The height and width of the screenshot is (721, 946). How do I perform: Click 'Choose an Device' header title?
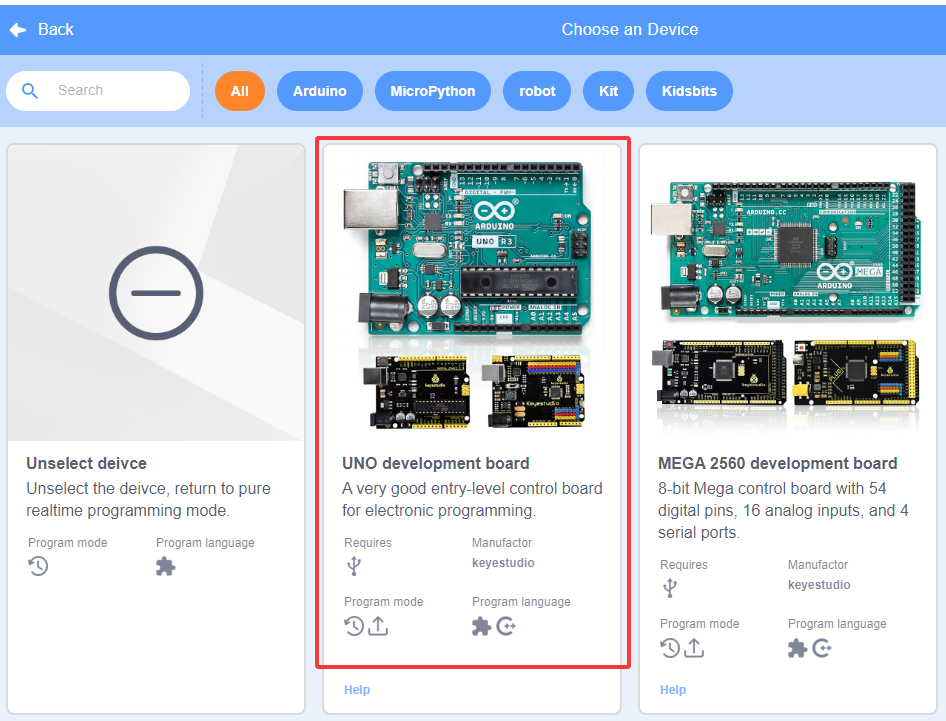click(x=630, y=30)
